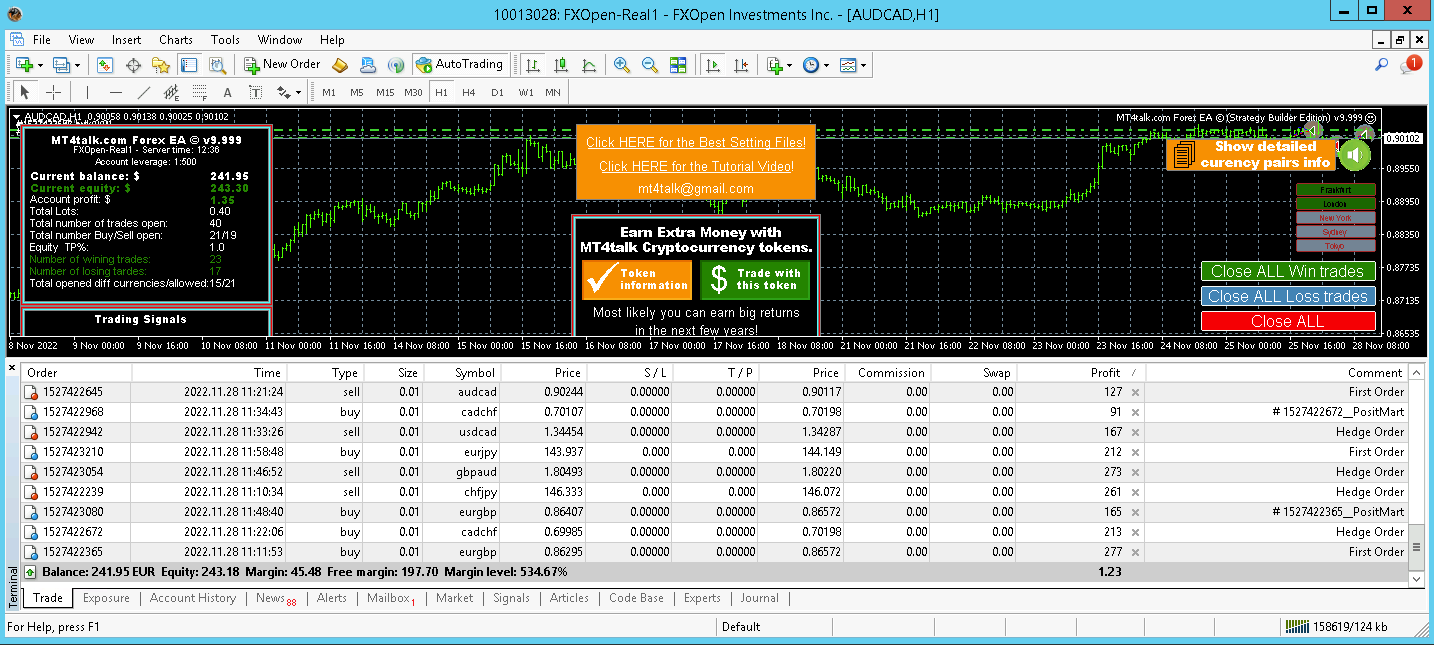Switch chart to bar chart
1434x645 pixels.
point(533,64)
